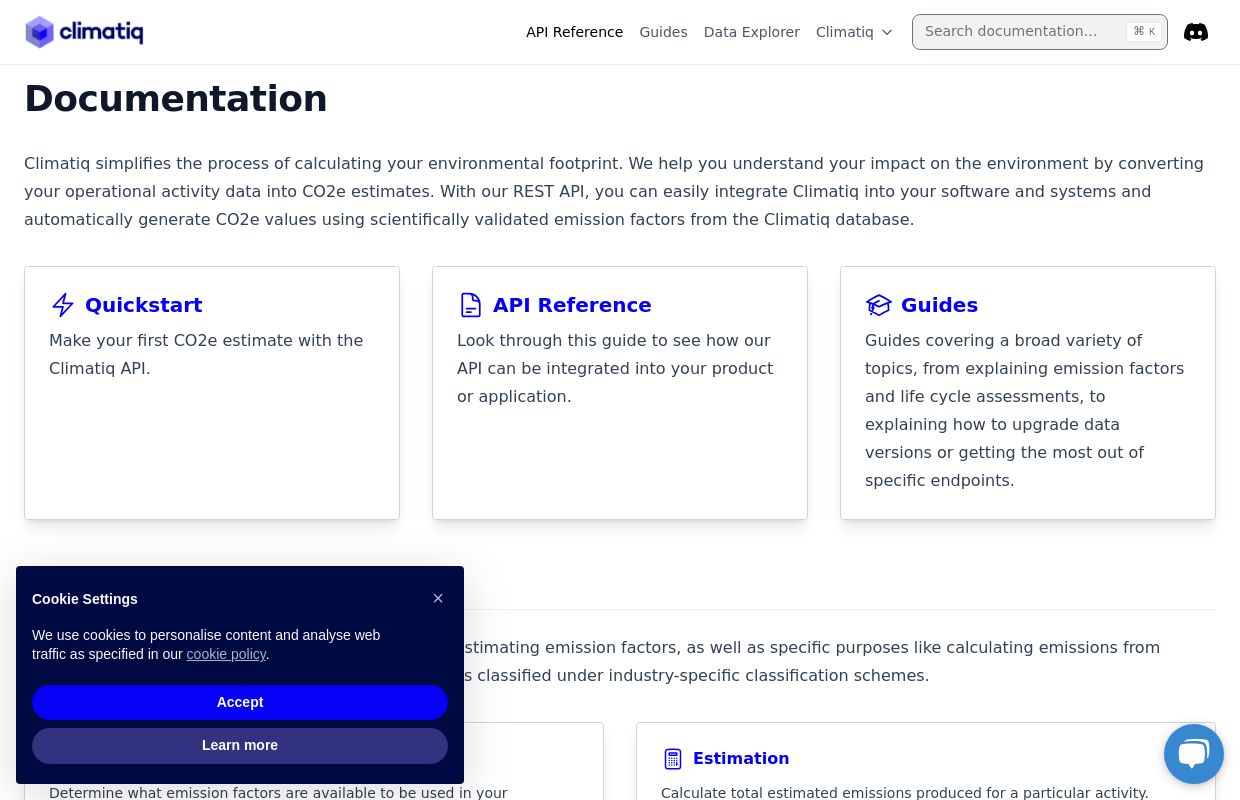Expand the Climatiq dropdown menu

tap(855, 32)
